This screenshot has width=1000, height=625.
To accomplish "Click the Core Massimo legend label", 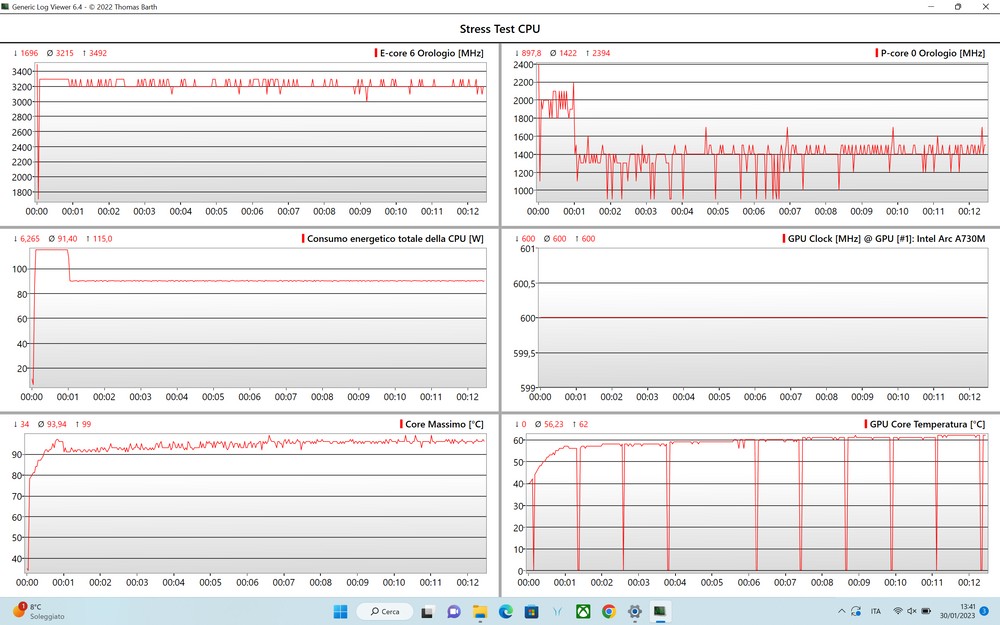I will pos(444,424).
